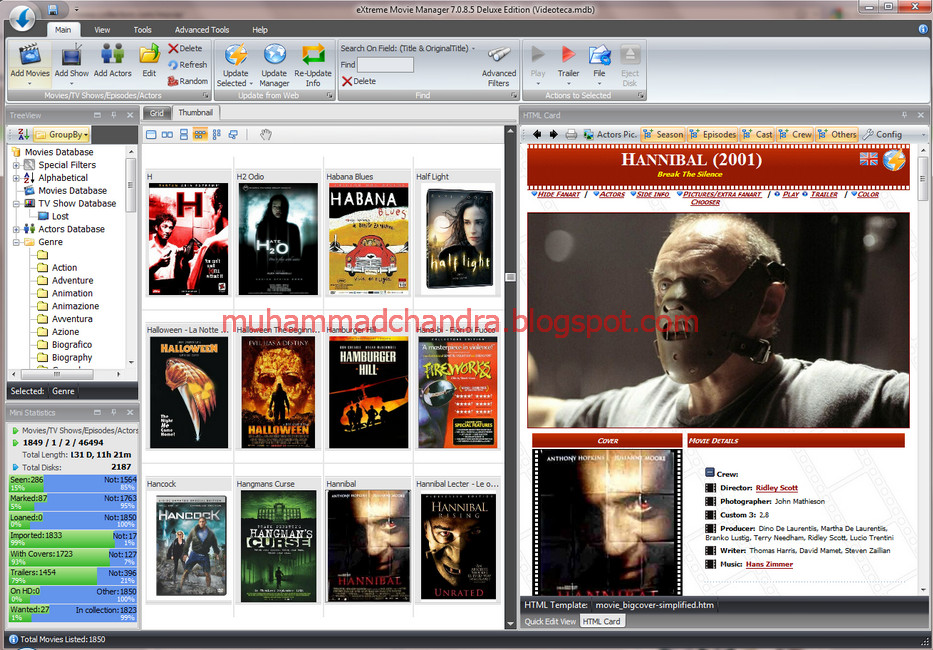Open the quick access toolbar dropdown

[76, 10]
